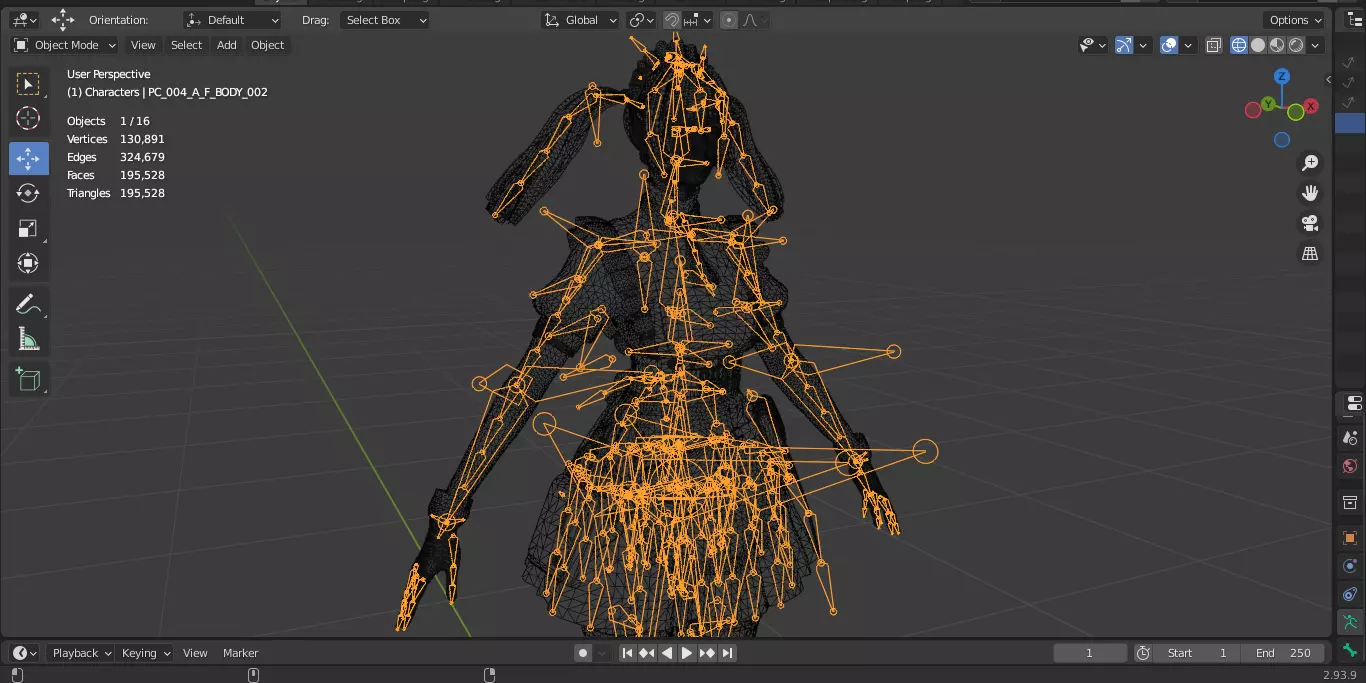Open World properties tab

pyautogui.click(x=1350, y=466)
